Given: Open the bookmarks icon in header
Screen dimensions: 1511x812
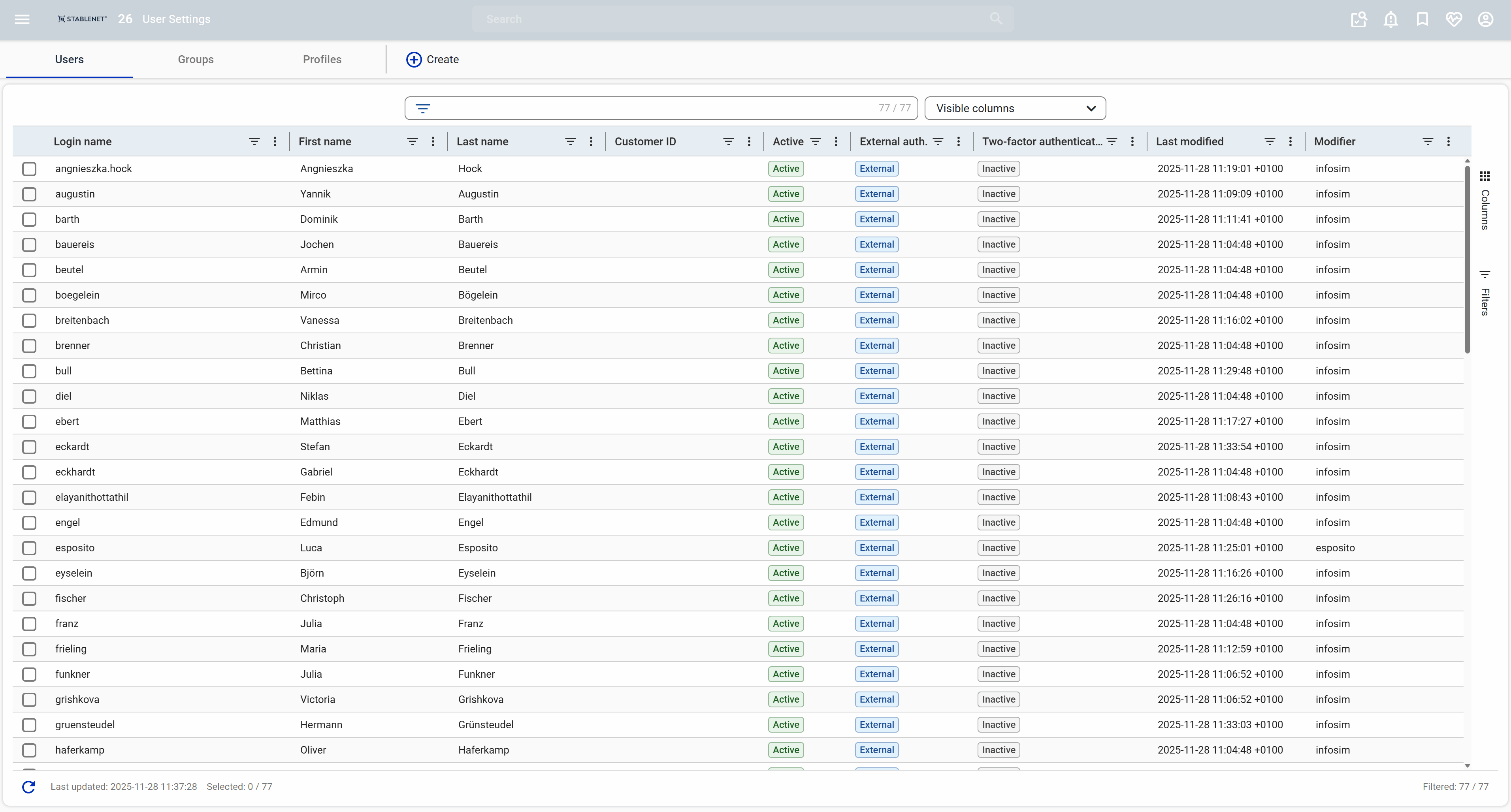Looking at the screenshot, I should [x=1422, y=19].
